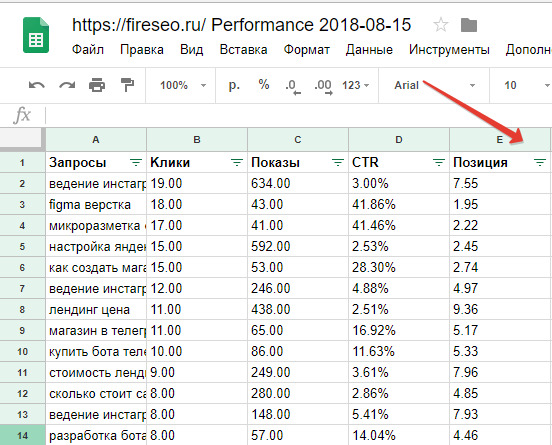
Task: Open the Вид menu
Action: click(192, 50)
